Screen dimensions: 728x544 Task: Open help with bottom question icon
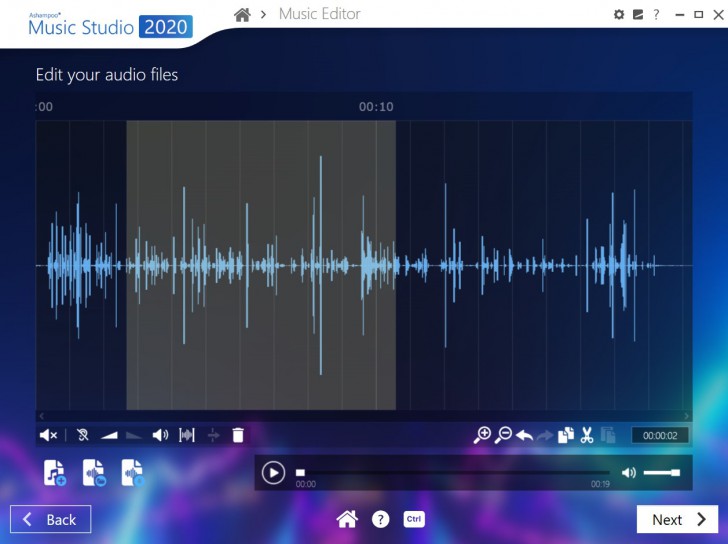pos(380,519)
